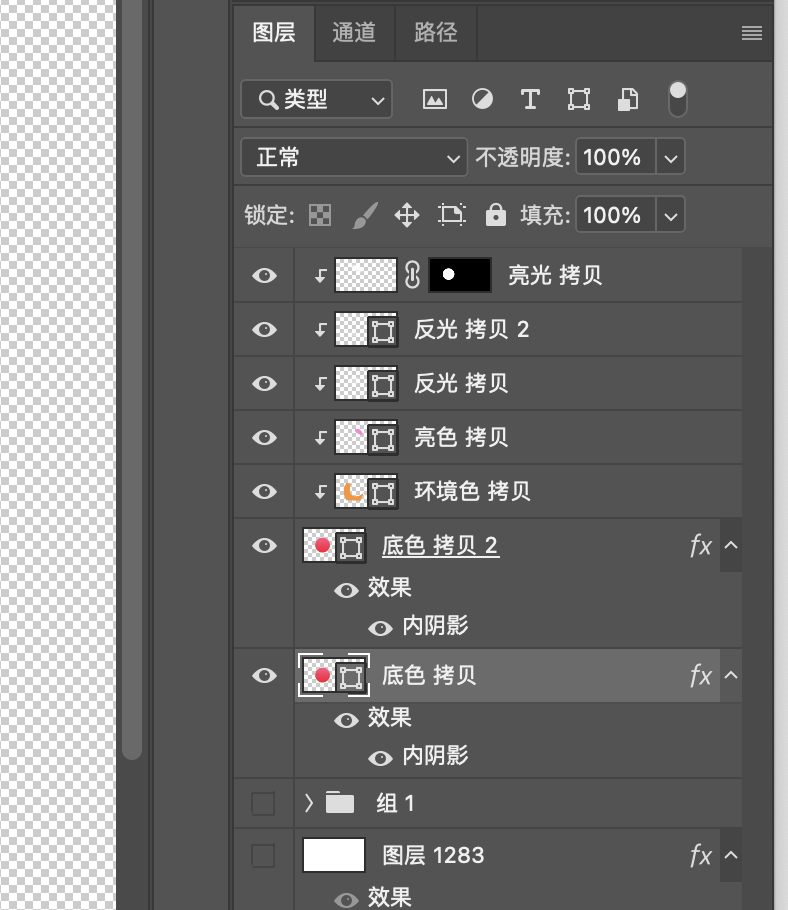Show the 图层 1283 layer
The height and width of the screenshot is (910, 788).
[263, 856]
